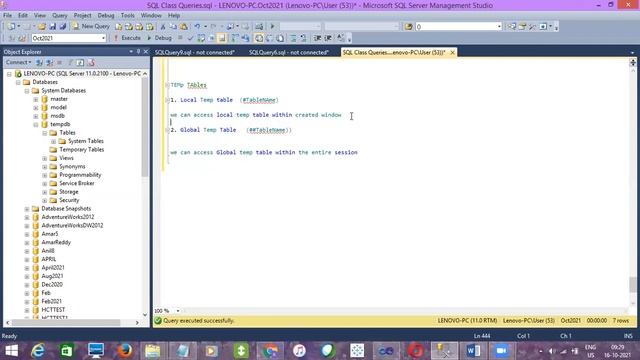
Task: Select the System Tables folder
Action: tap(86, 141)
